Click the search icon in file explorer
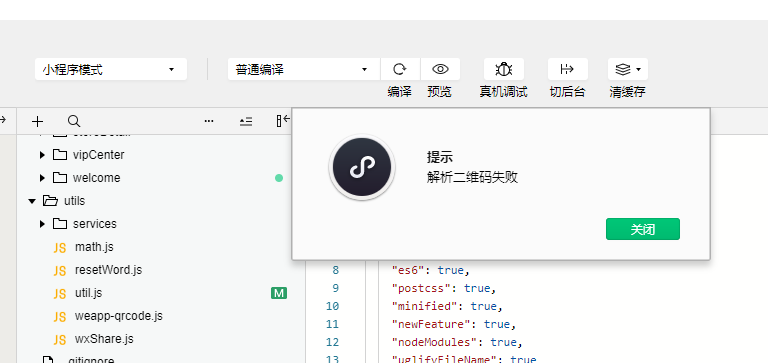 (x=74, y=121)
